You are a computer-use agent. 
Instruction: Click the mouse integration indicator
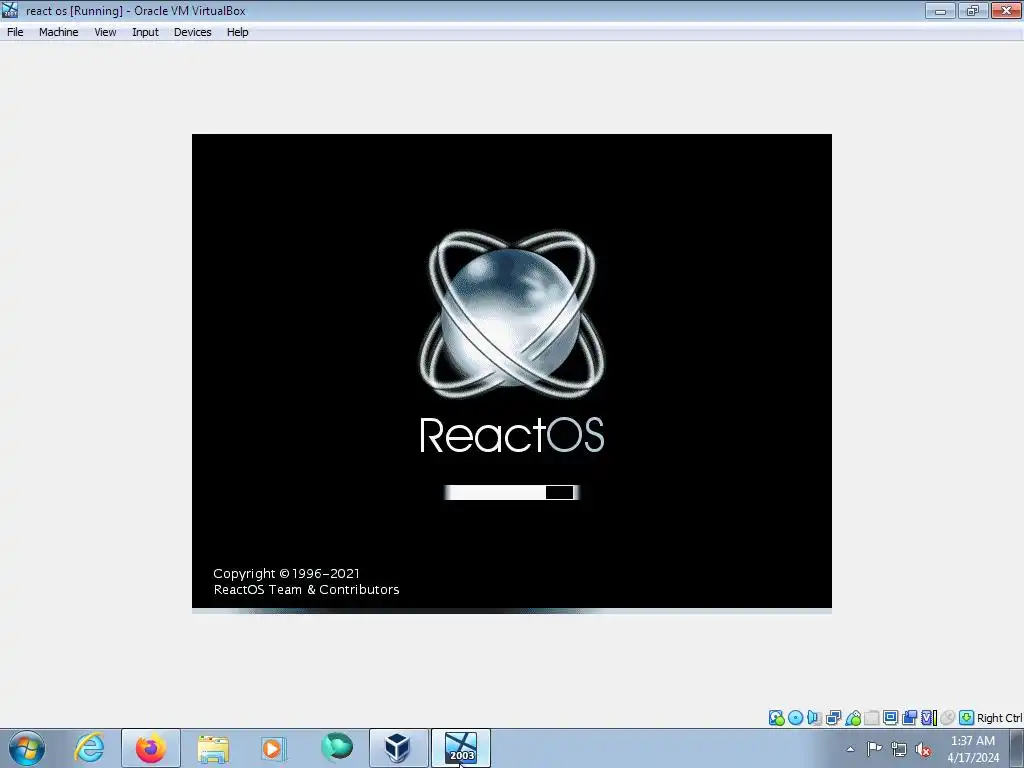(948, 718)
